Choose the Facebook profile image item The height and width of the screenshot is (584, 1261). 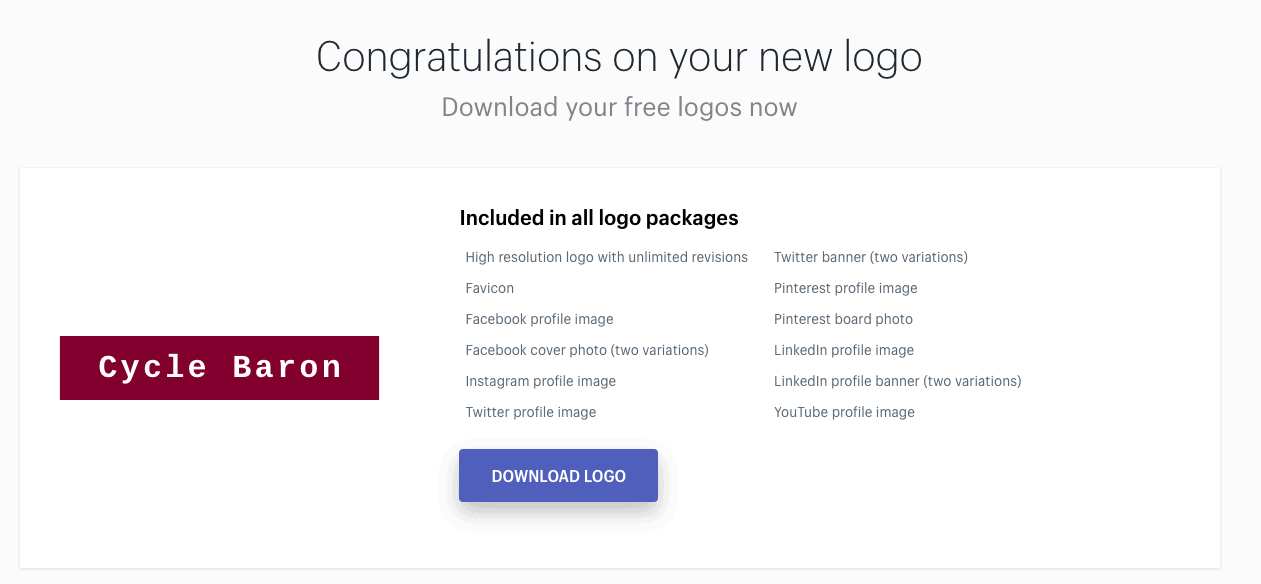[539, 319]
